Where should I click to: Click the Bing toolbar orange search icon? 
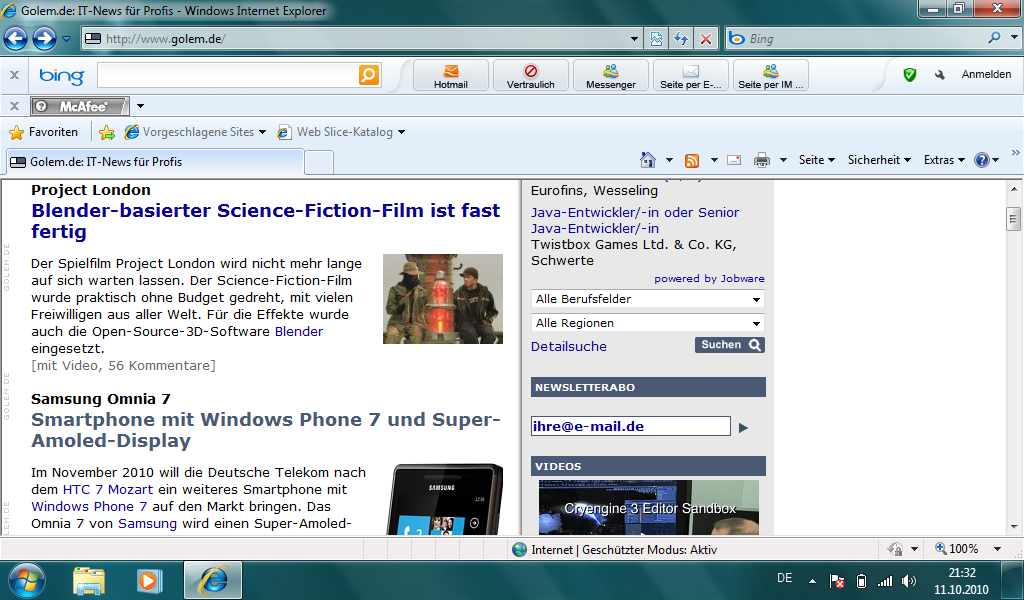(368, 75)
